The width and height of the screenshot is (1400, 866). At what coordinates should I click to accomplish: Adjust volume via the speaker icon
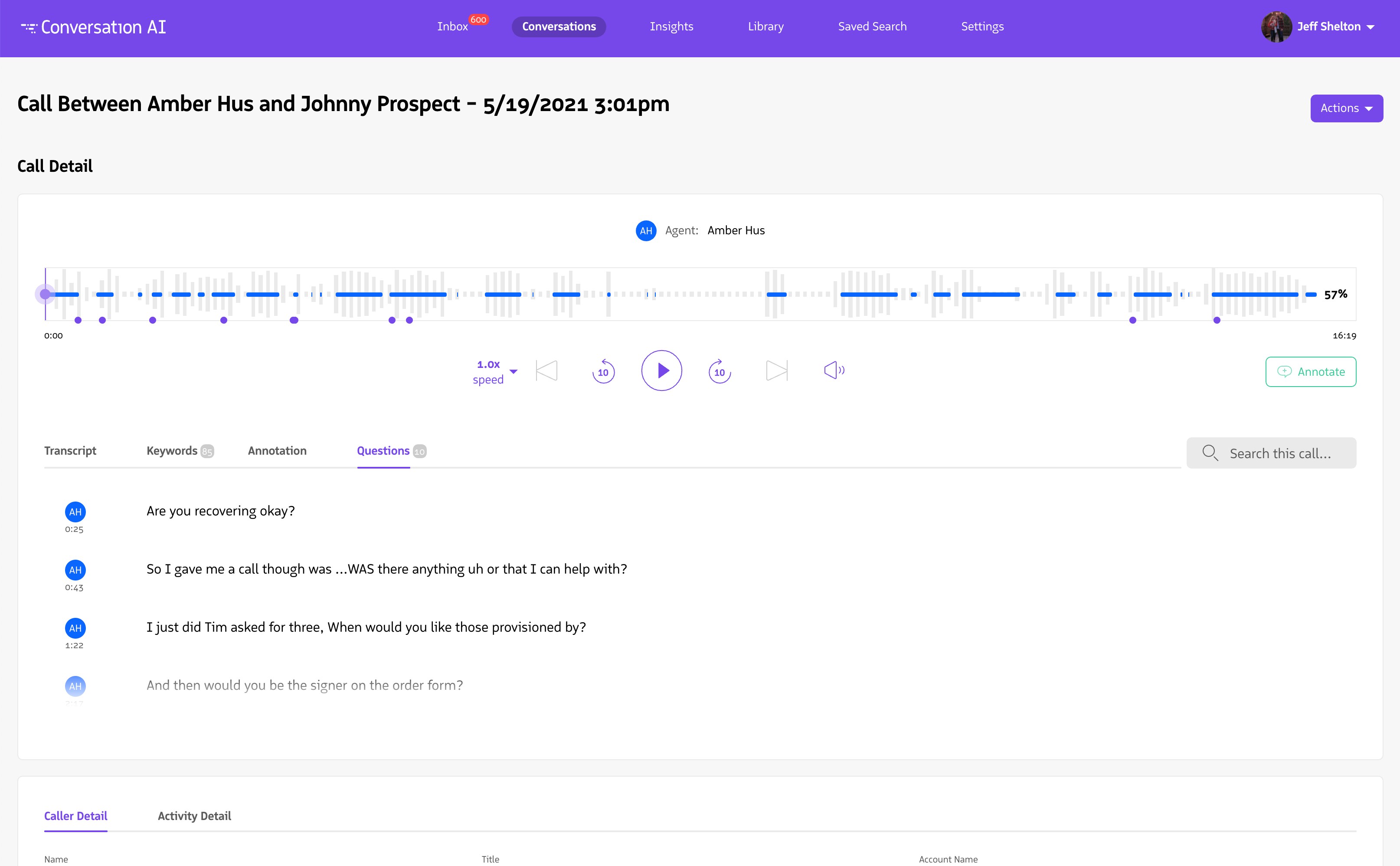click(833, 371)
